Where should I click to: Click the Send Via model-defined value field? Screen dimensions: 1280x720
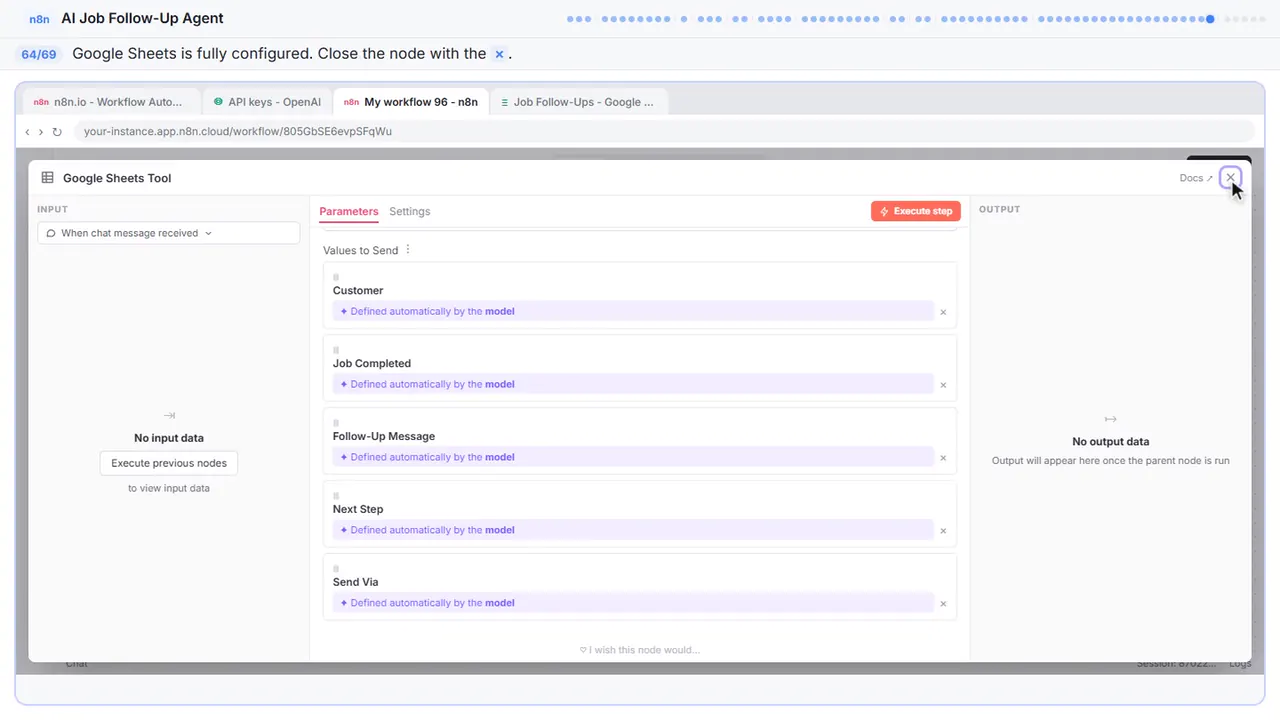coord(633,603)
